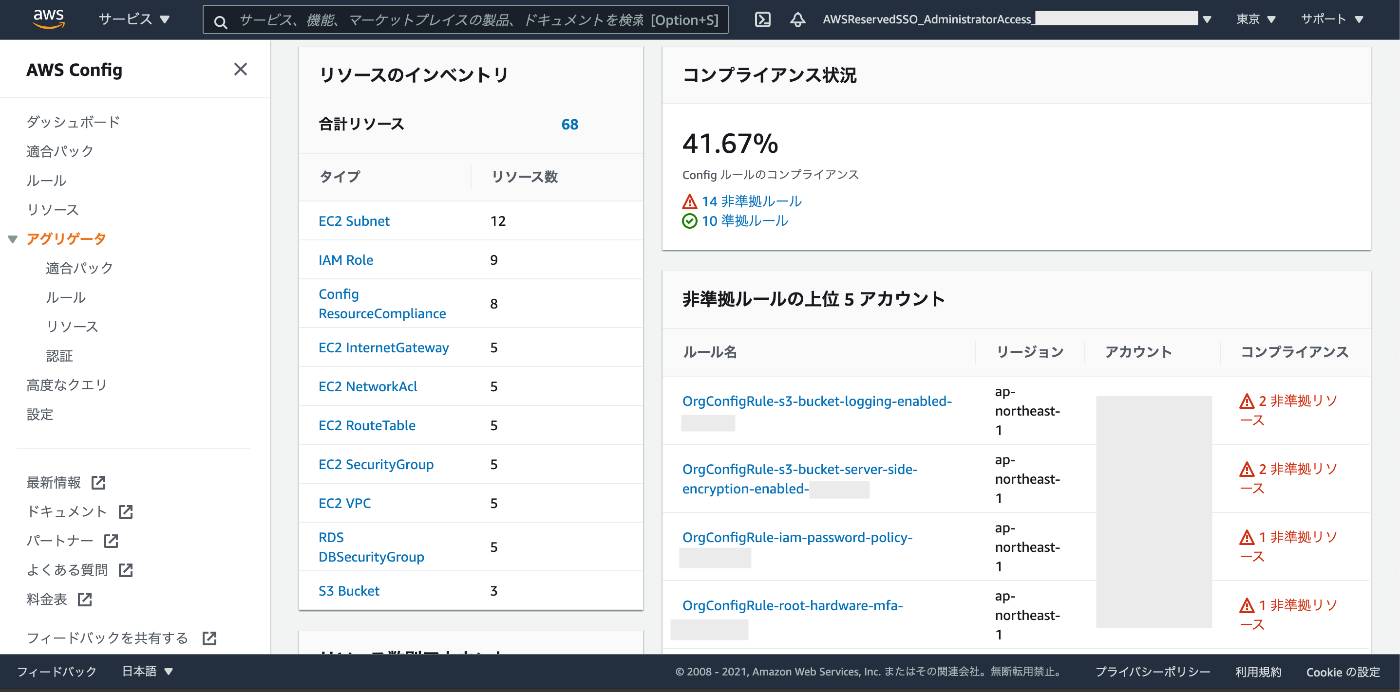
Task: Open OrgConfigRule-root-hardware-mfa rule link
Action: point(793,606)
